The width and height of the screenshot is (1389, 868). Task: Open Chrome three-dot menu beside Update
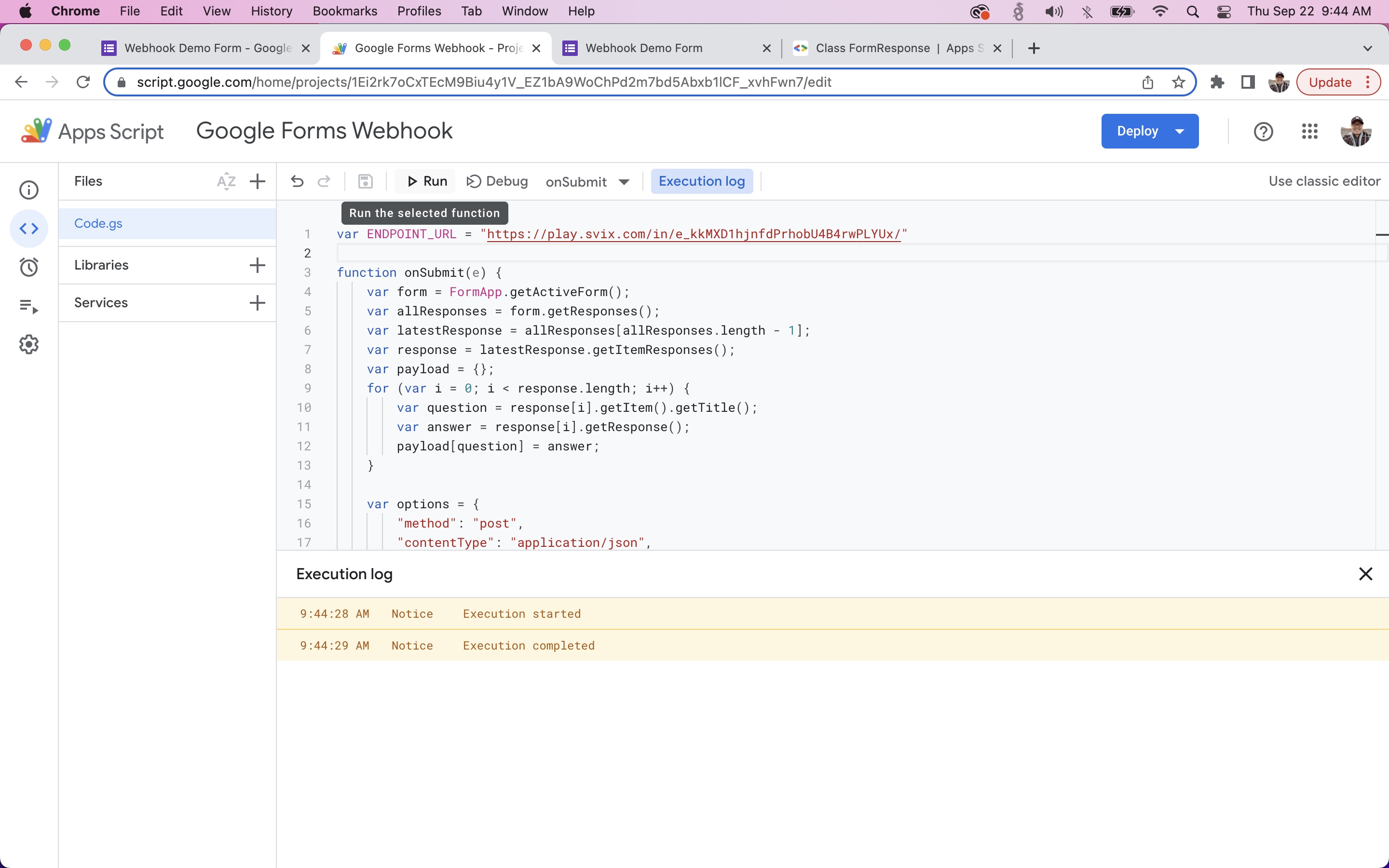pyautogui.click(x=1368, y=82)
